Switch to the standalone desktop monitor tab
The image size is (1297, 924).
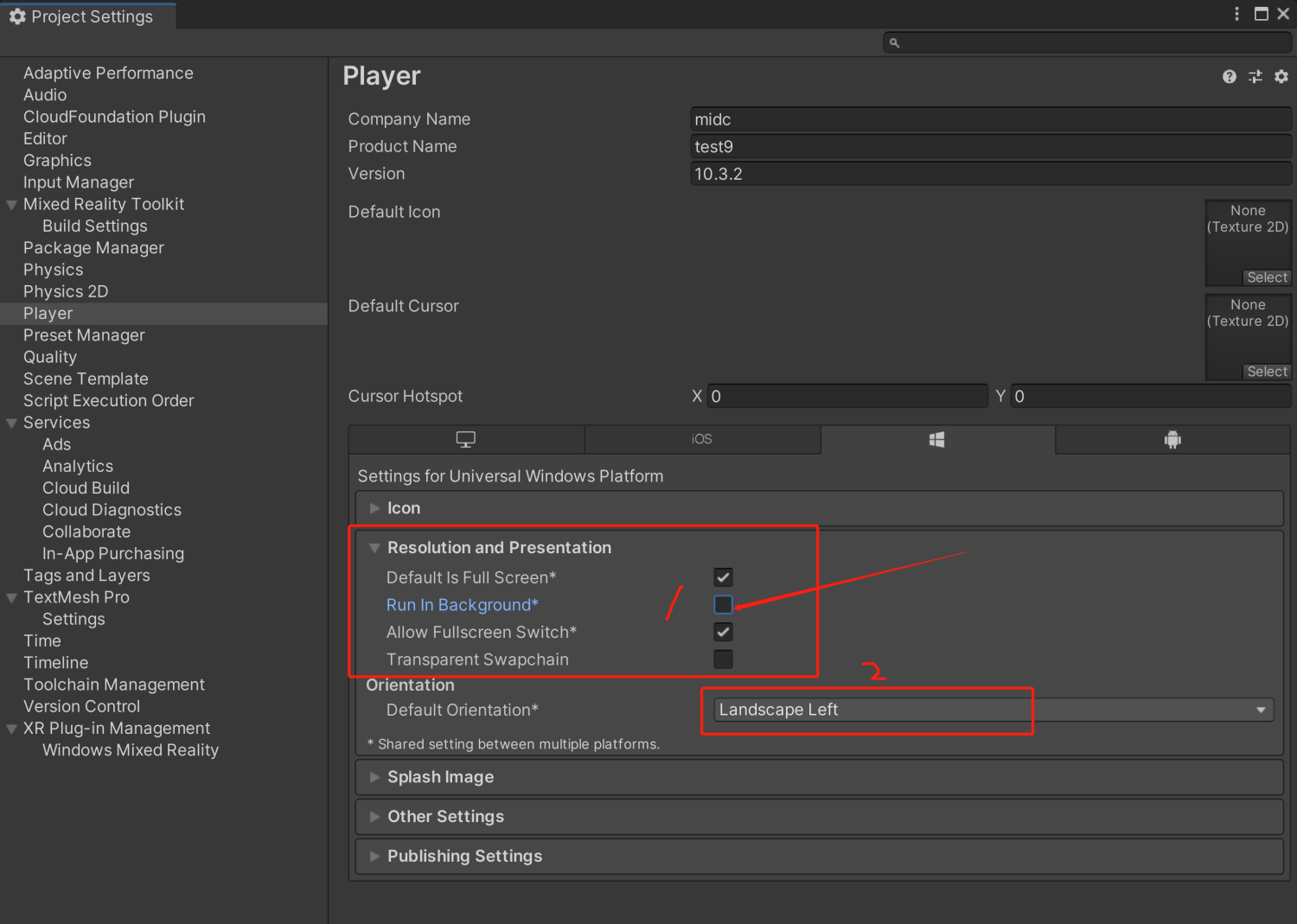(x=466, y=439)
